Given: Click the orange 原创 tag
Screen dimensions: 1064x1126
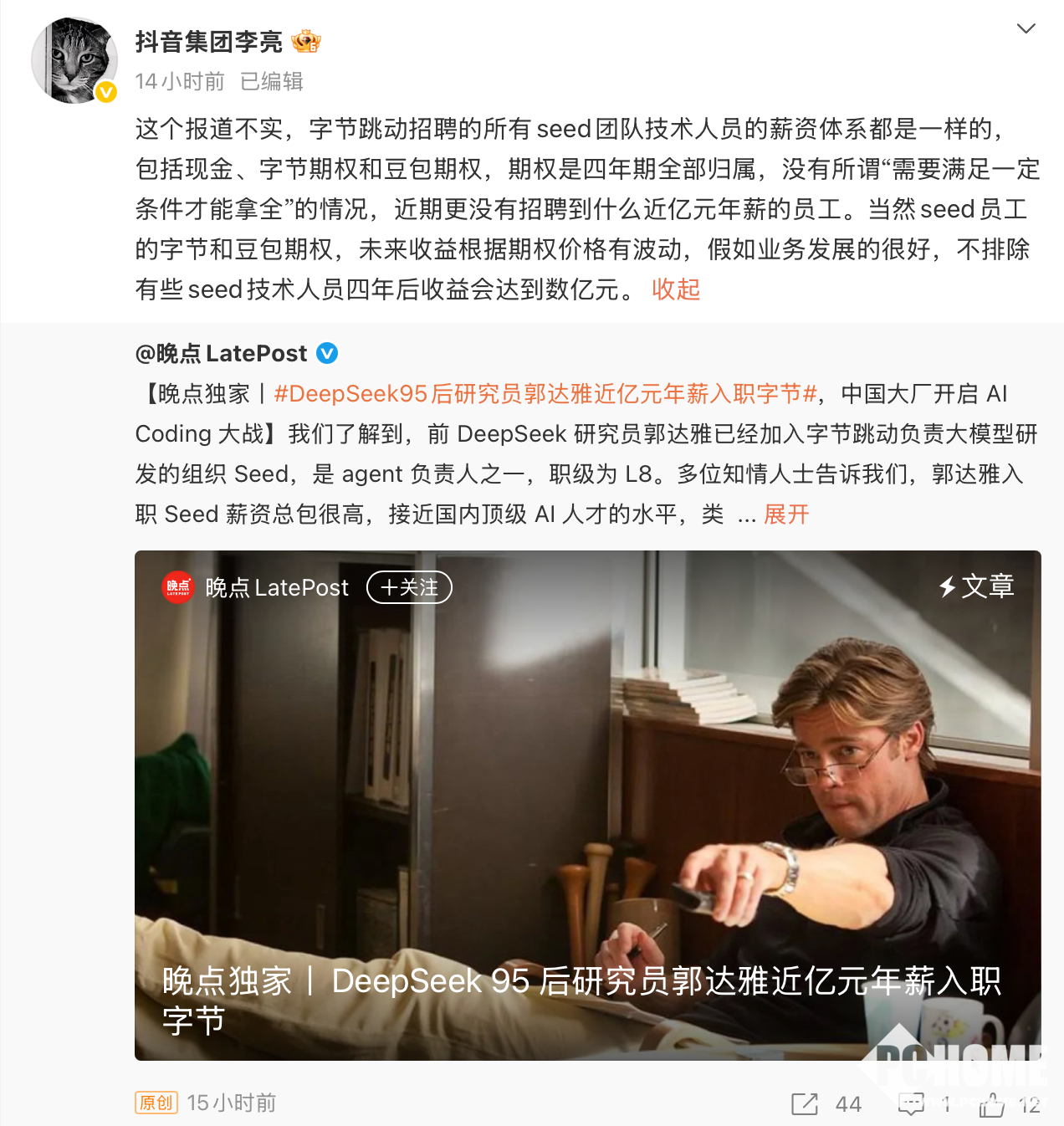Looking at the screenshot, I should (x=156, y=1103).
